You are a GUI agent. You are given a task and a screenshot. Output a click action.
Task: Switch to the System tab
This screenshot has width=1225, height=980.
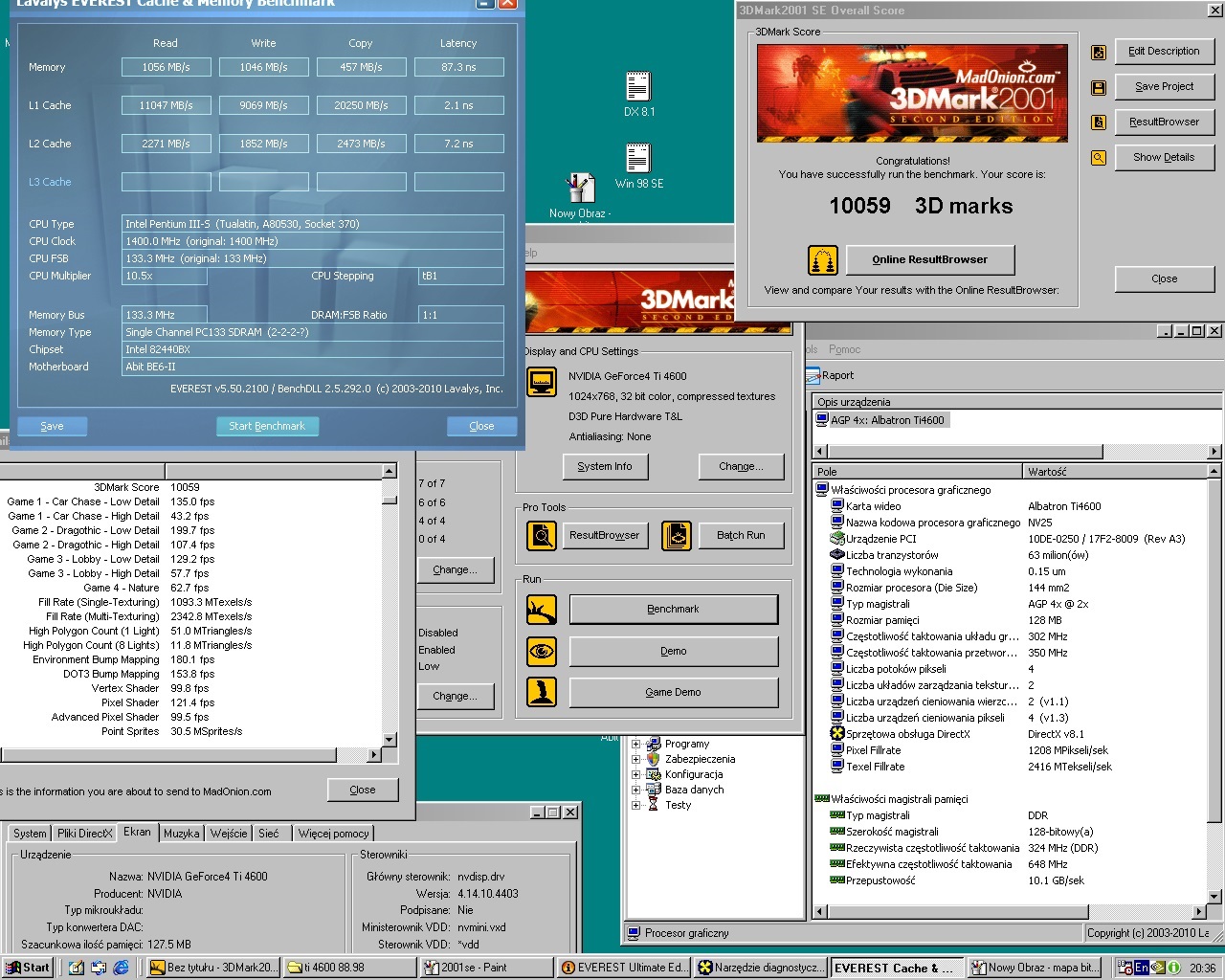click(x=30, y=834)
